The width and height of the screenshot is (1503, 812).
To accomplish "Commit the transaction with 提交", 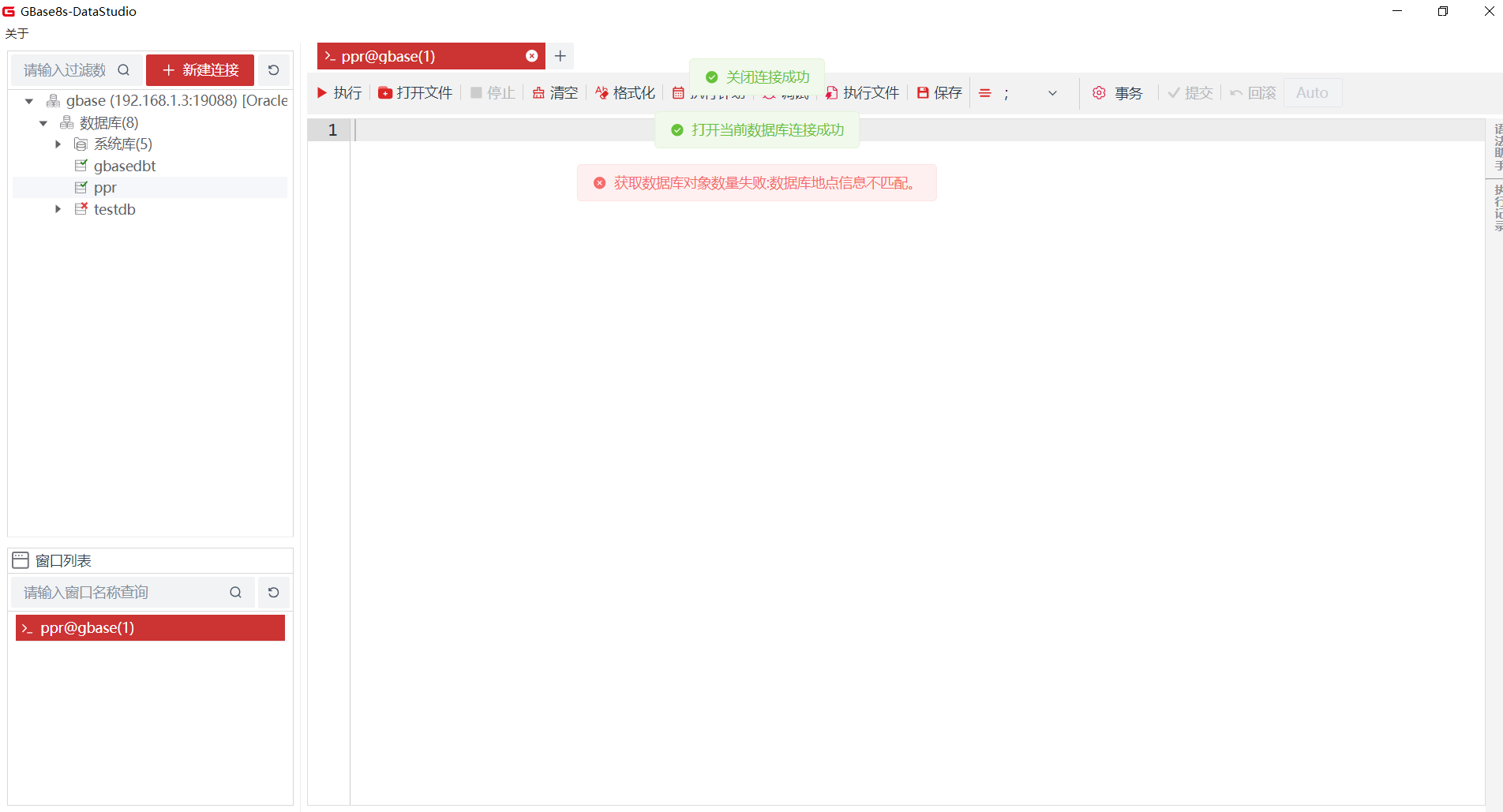I will pos(1190,93).
